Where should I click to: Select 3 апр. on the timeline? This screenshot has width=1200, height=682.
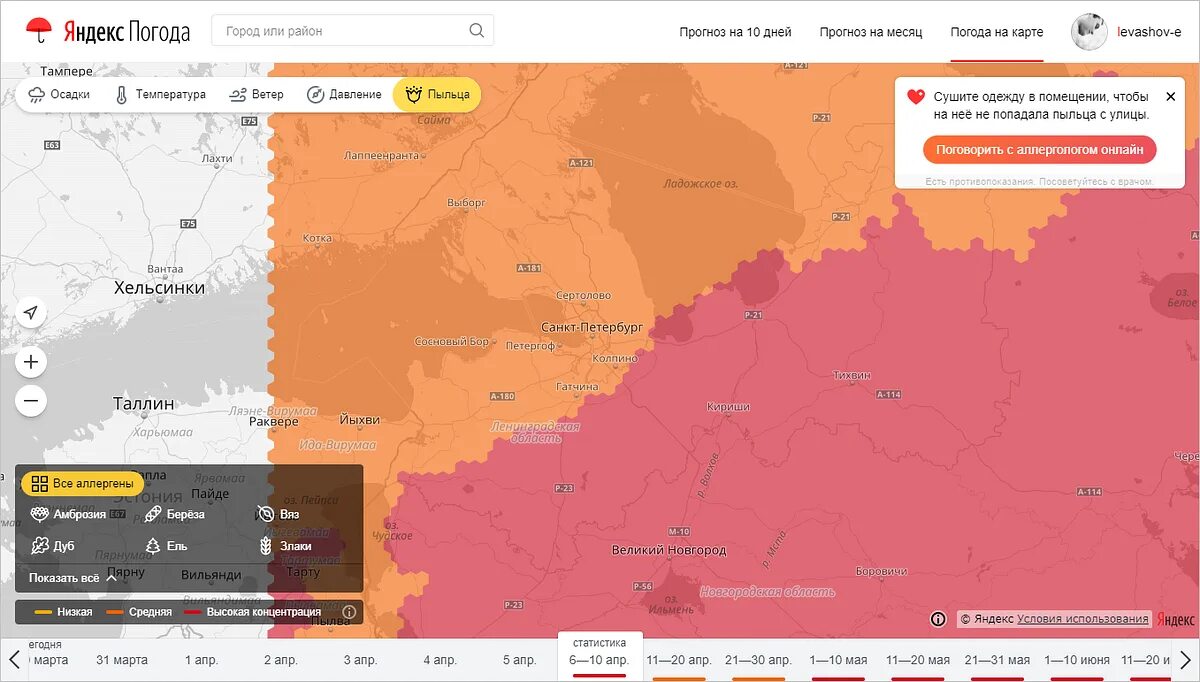[360, 660]
